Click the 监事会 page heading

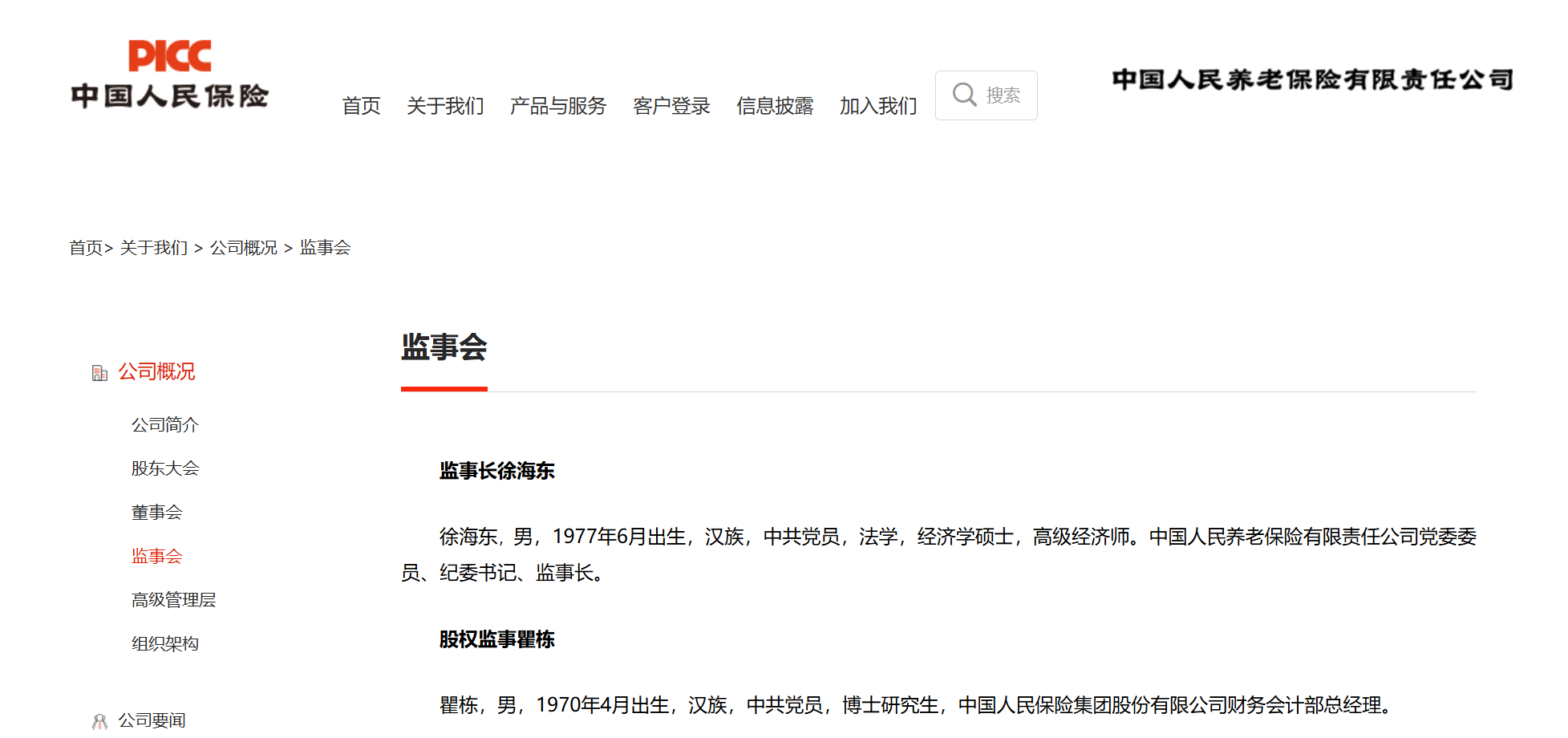[444, 347]
